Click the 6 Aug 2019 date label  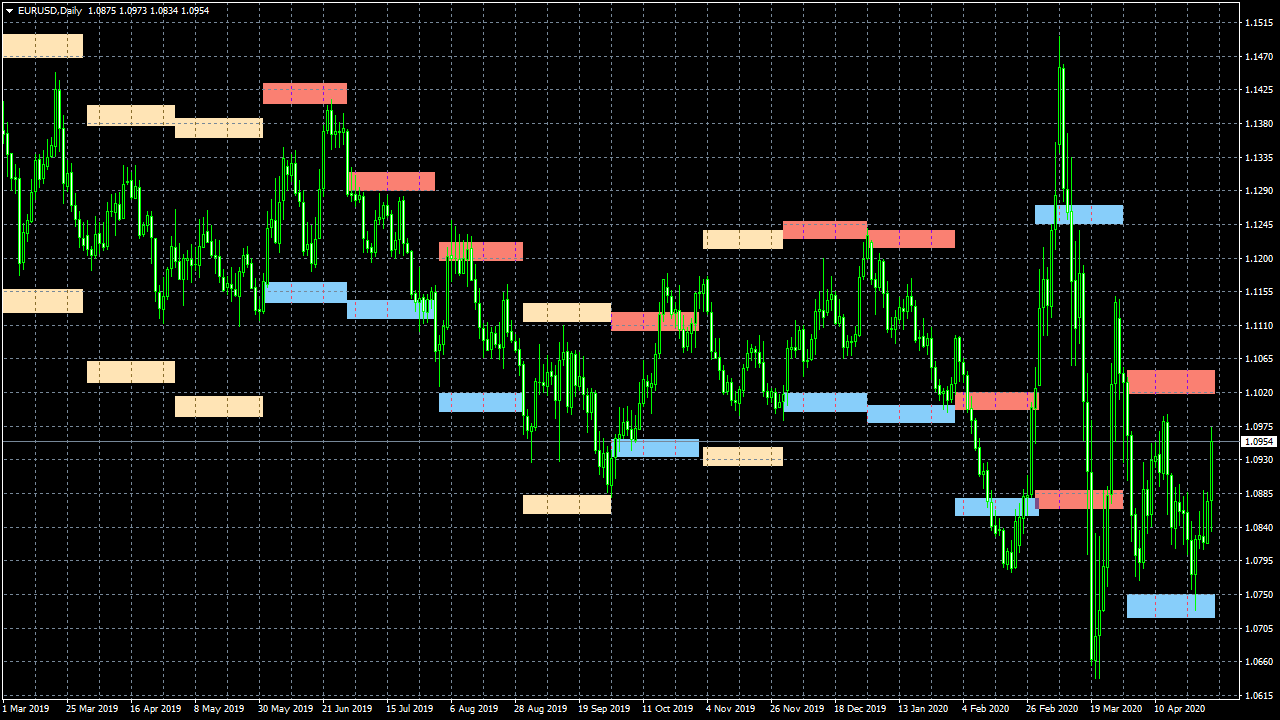tap(474, 709)
